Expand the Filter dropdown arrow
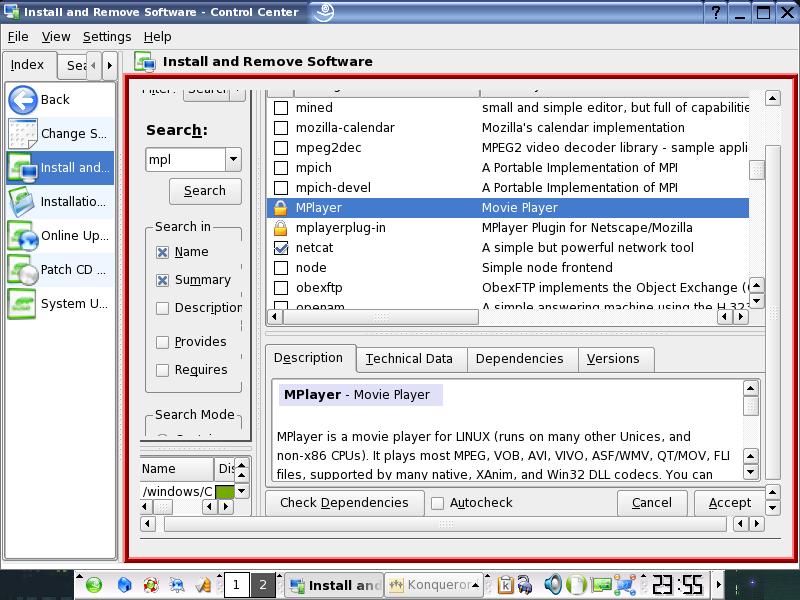Image resolution: width=800 pixels, height=600 pixels. pyautogui.click(x=237, y=91)
